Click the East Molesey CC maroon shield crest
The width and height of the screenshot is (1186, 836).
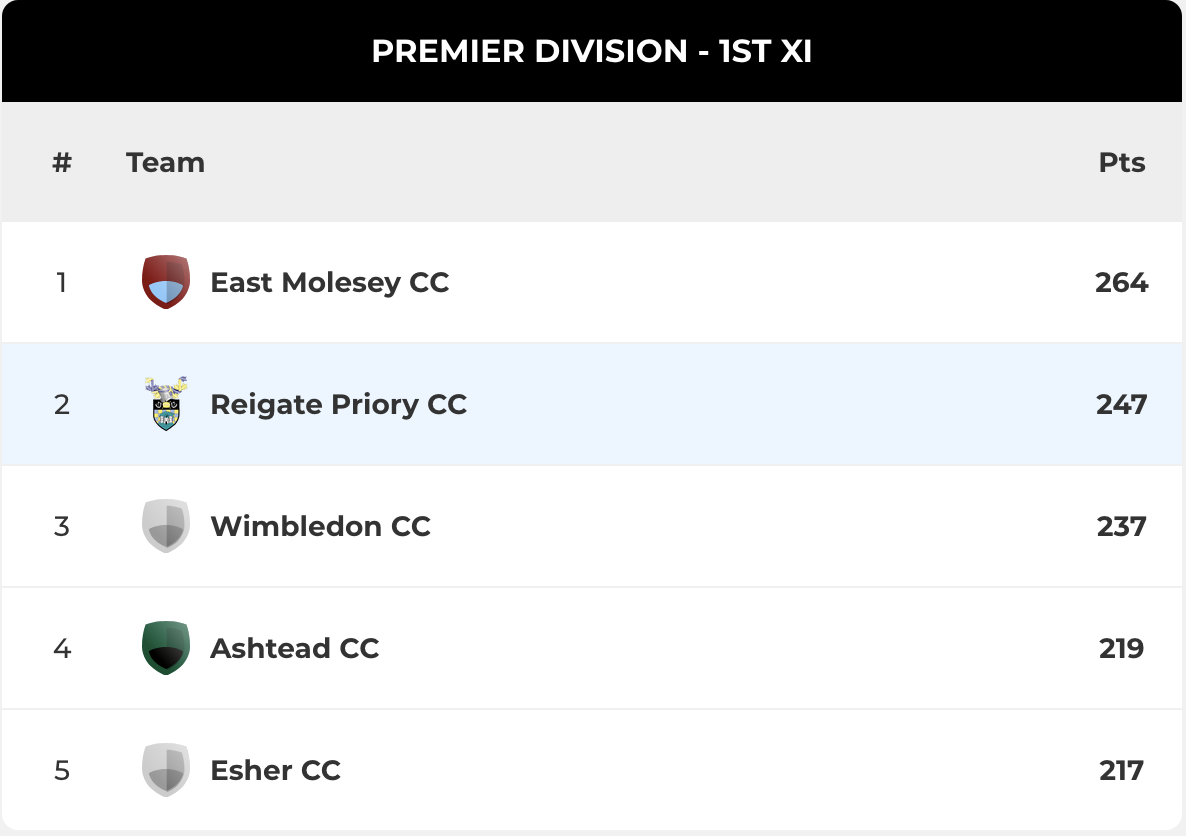[166, 281]
